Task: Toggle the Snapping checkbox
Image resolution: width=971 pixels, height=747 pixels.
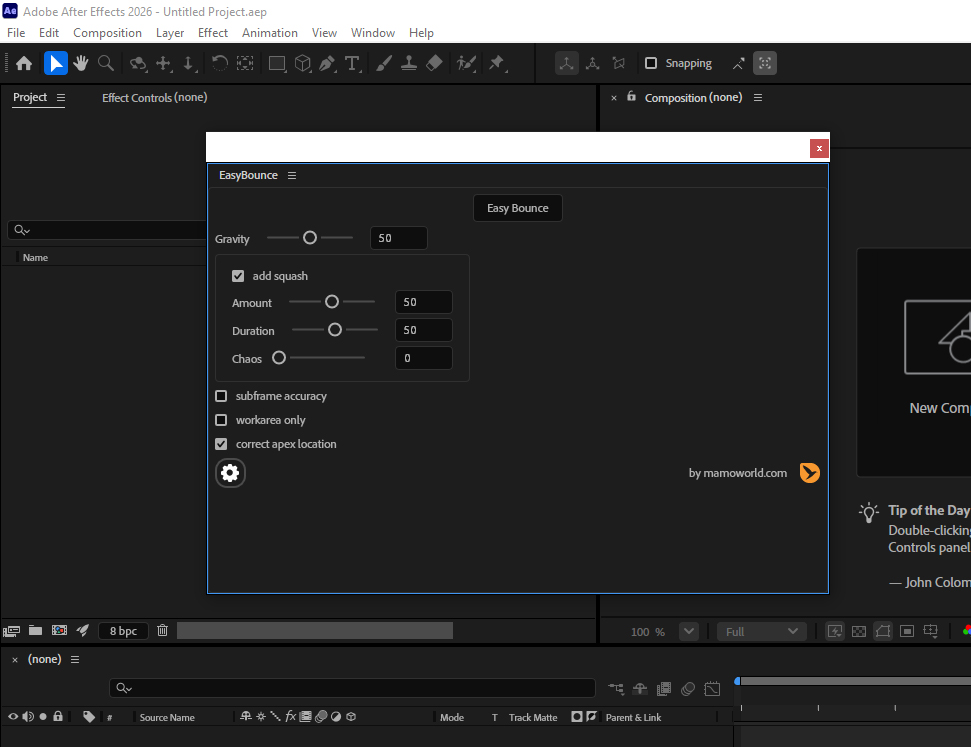Action: click(x=651, y=63)
